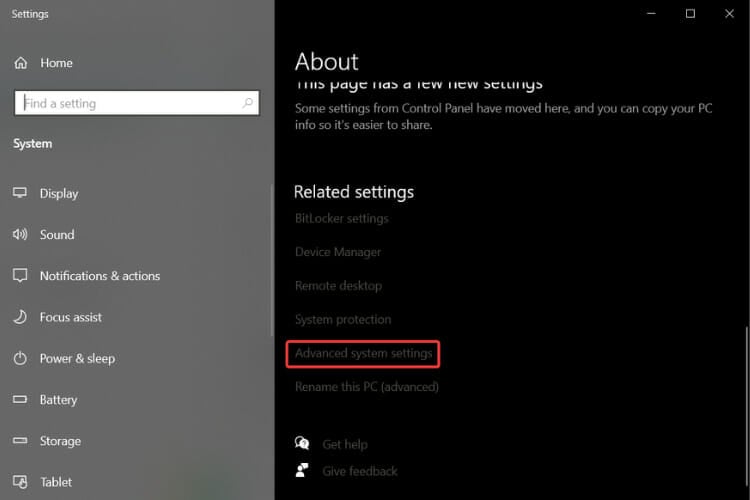Click the Power & sleep icon
The width and height of the screenshot is (750, 500).
click(x=20, y=358)
